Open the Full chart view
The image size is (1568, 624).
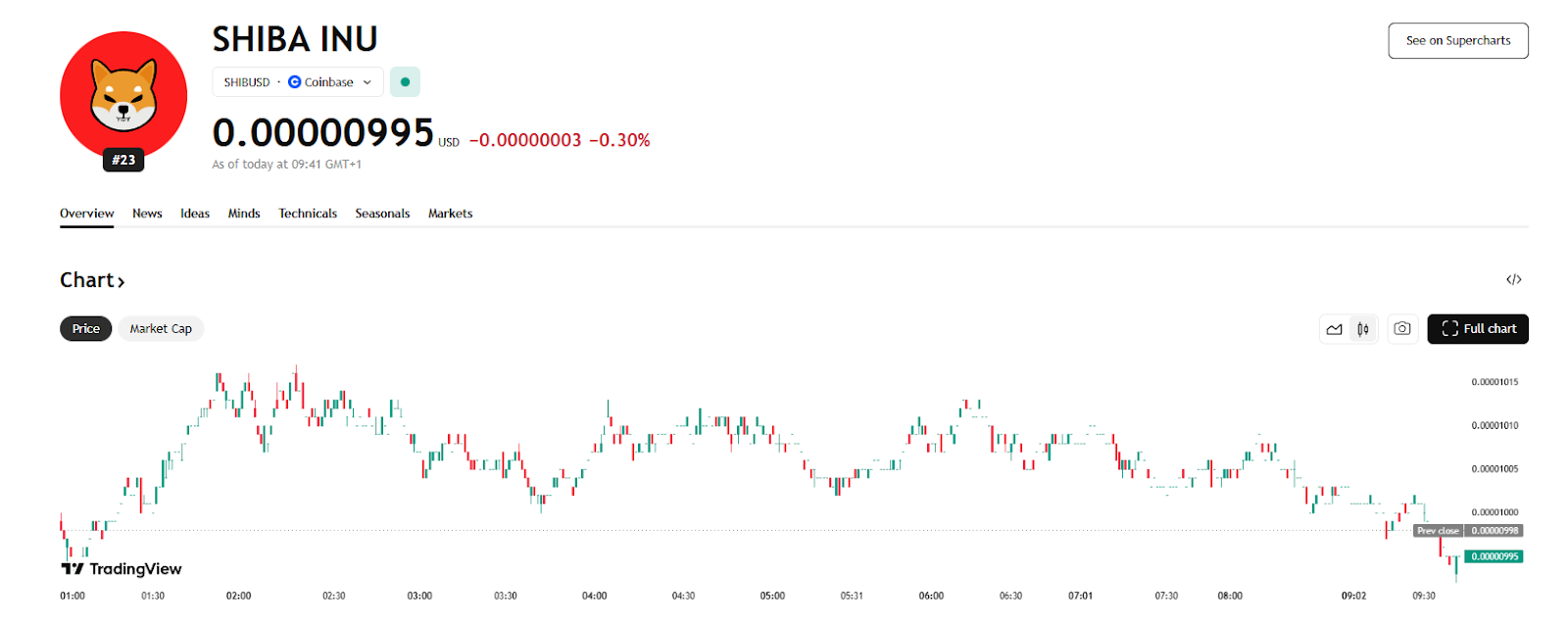(x=1478, y=329)
